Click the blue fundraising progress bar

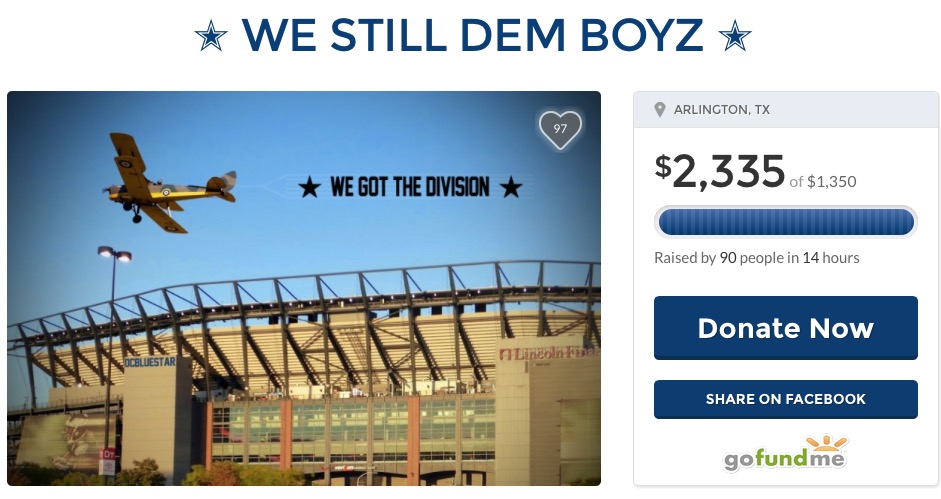pos(785,221)
